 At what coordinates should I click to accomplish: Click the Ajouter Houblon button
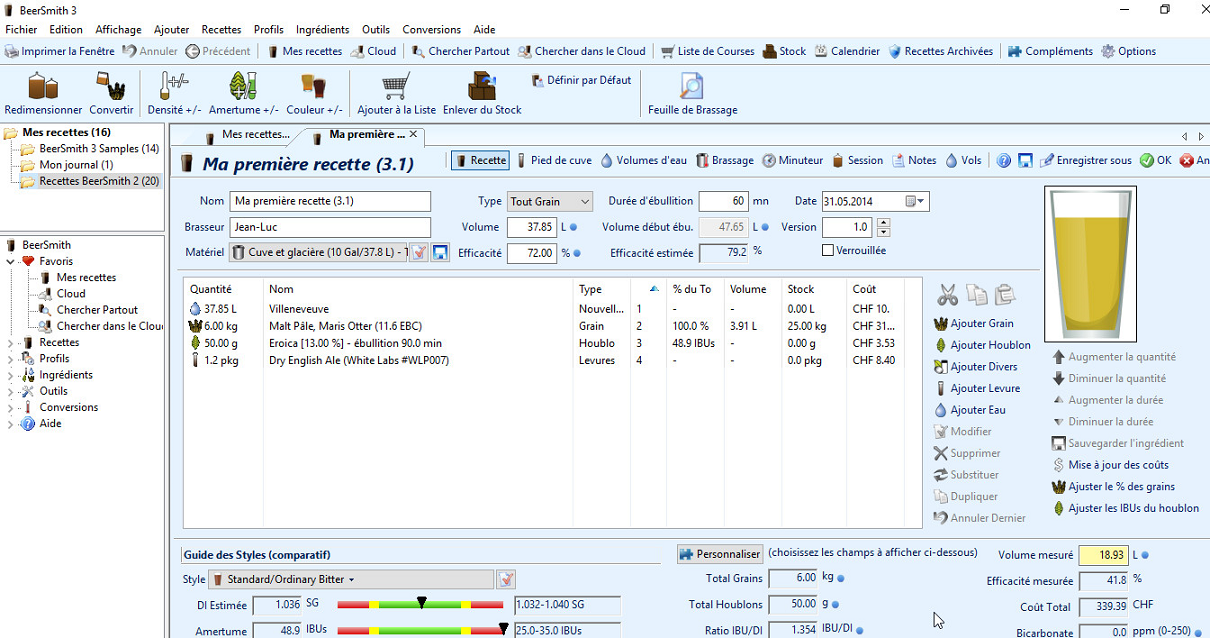click(x=981, y=345)
